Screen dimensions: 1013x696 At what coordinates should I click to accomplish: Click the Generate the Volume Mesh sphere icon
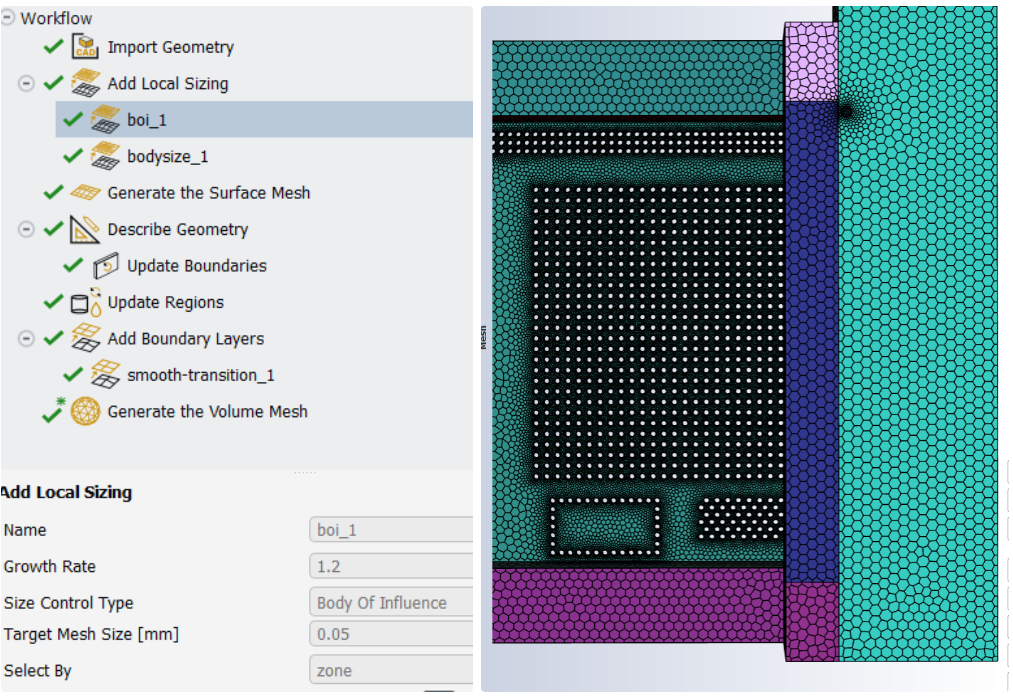click(85, 412)
